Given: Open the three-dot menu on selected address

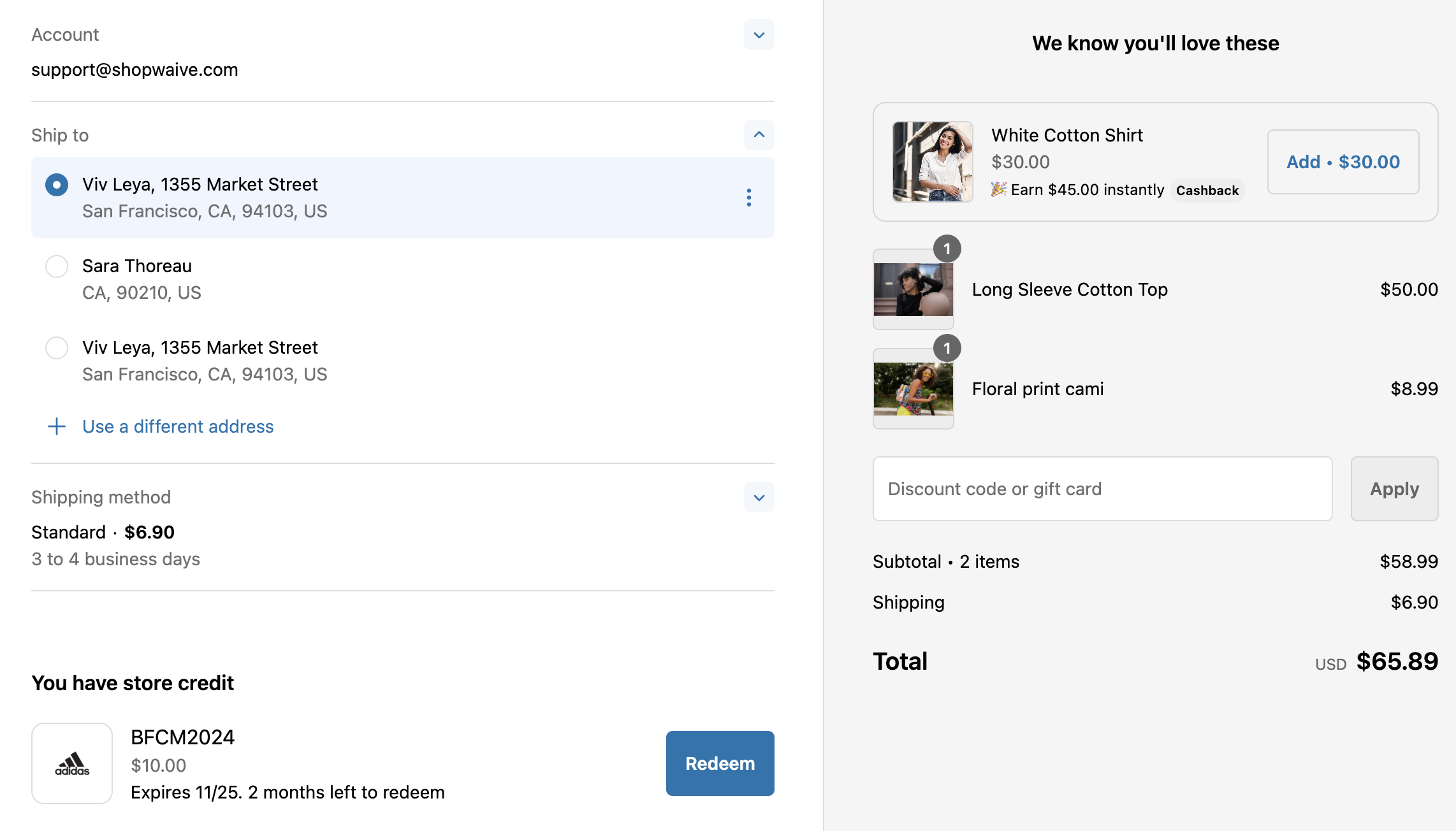Looking at the screenshot, I should click(749, 198).
